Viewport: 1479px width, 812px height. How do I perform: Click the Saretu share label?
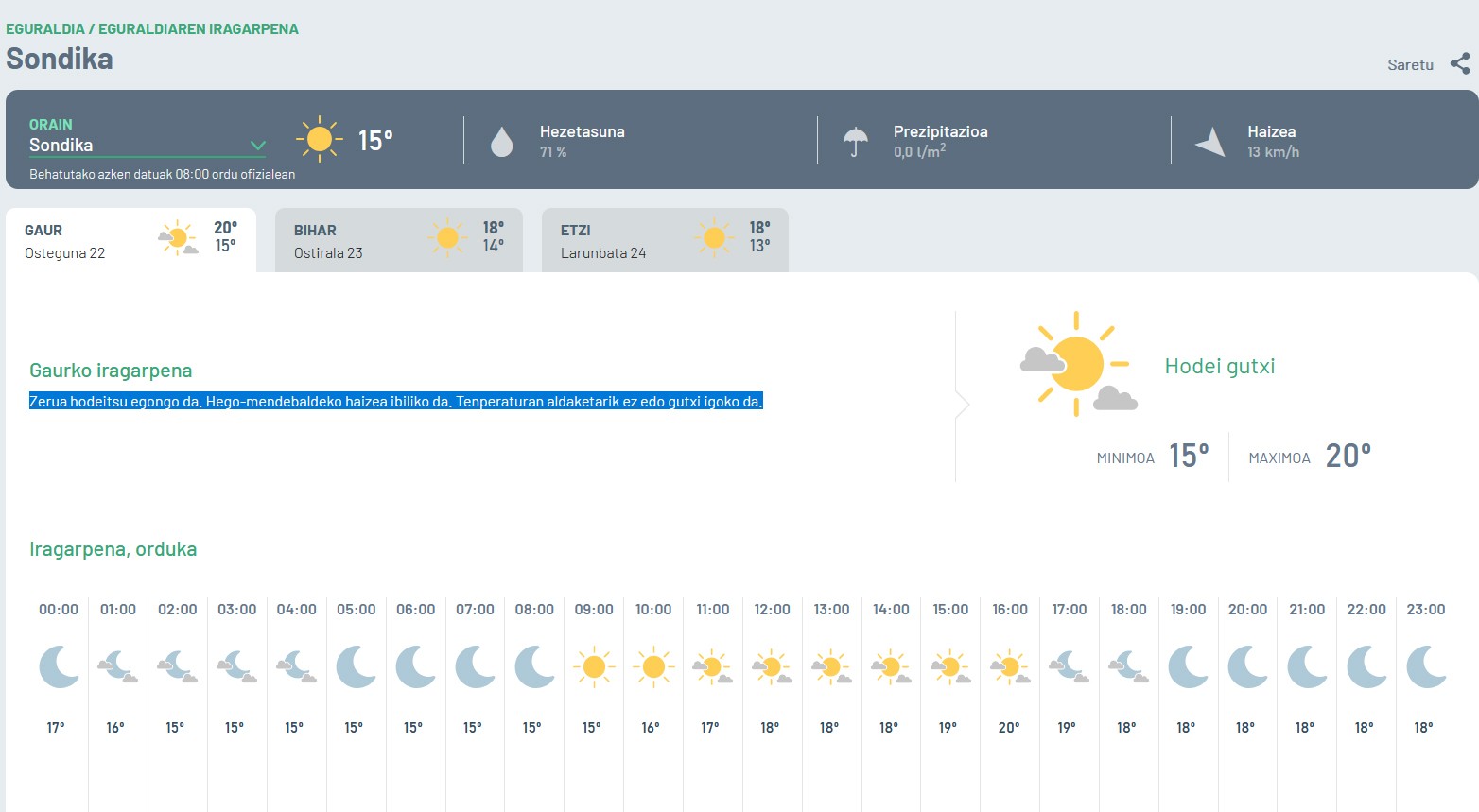coord(1410,65)
